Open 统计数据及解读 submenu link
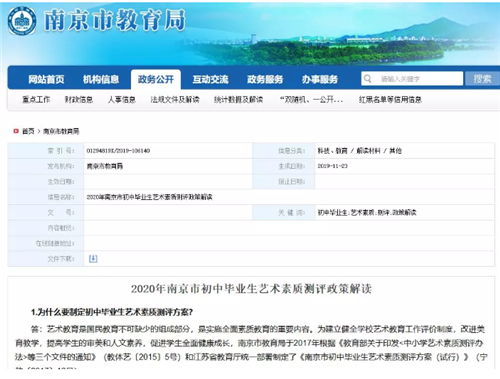The width and height of the screenshot is (500, 379). pyautogui.click(x=239, y=99)
